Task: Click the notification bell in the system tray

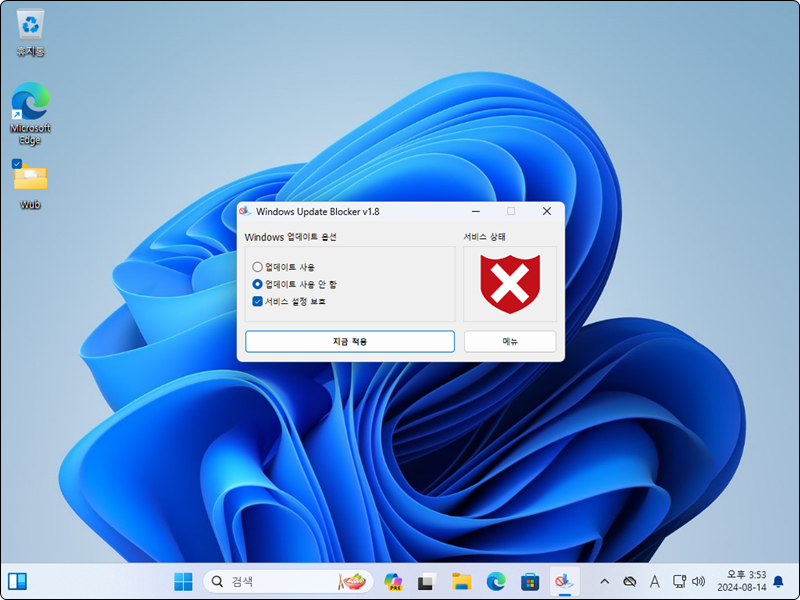Action: (x=779, y=581)
